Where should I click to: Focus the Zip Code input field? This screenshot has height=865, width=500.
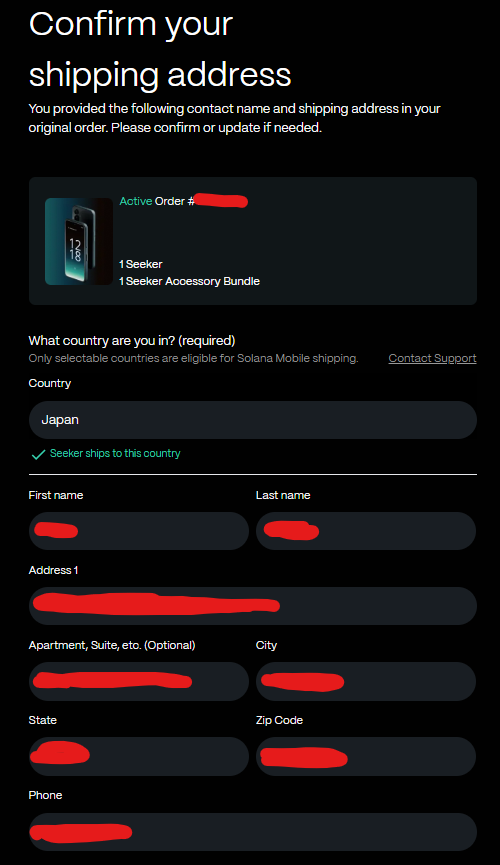coord(366,756)
